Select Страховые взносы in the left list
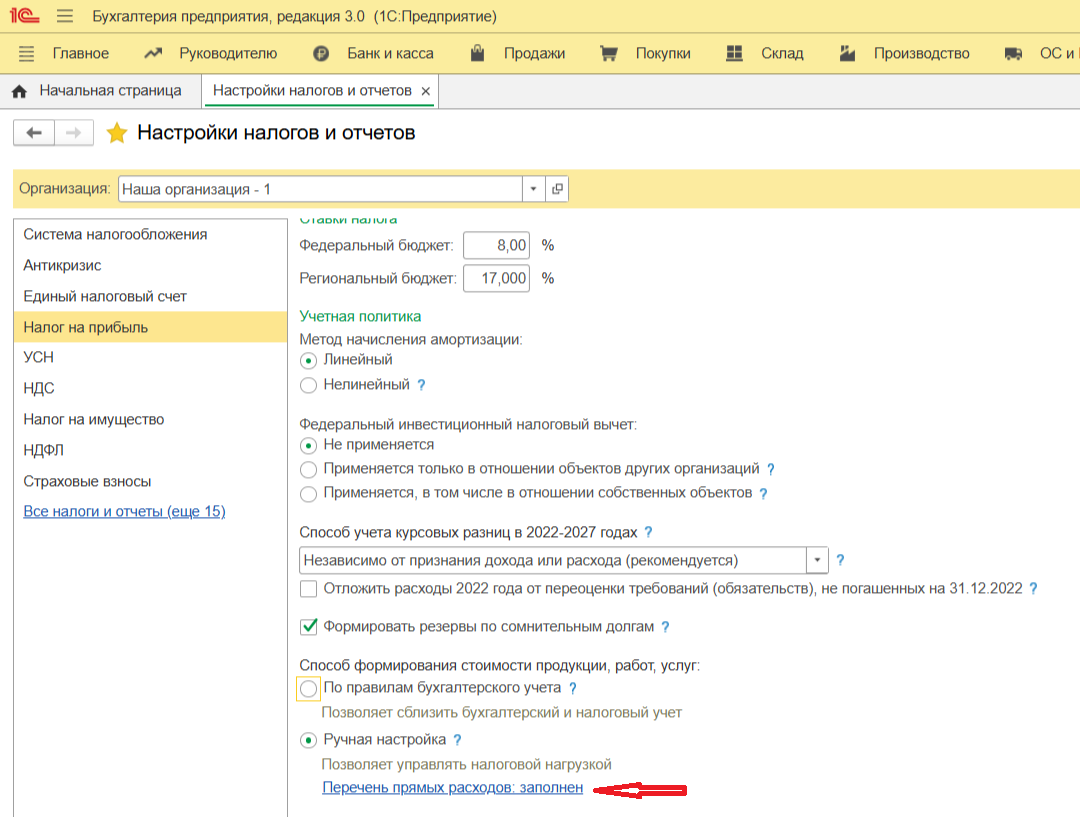This screenshot has height=817, width=1080. 150,481
